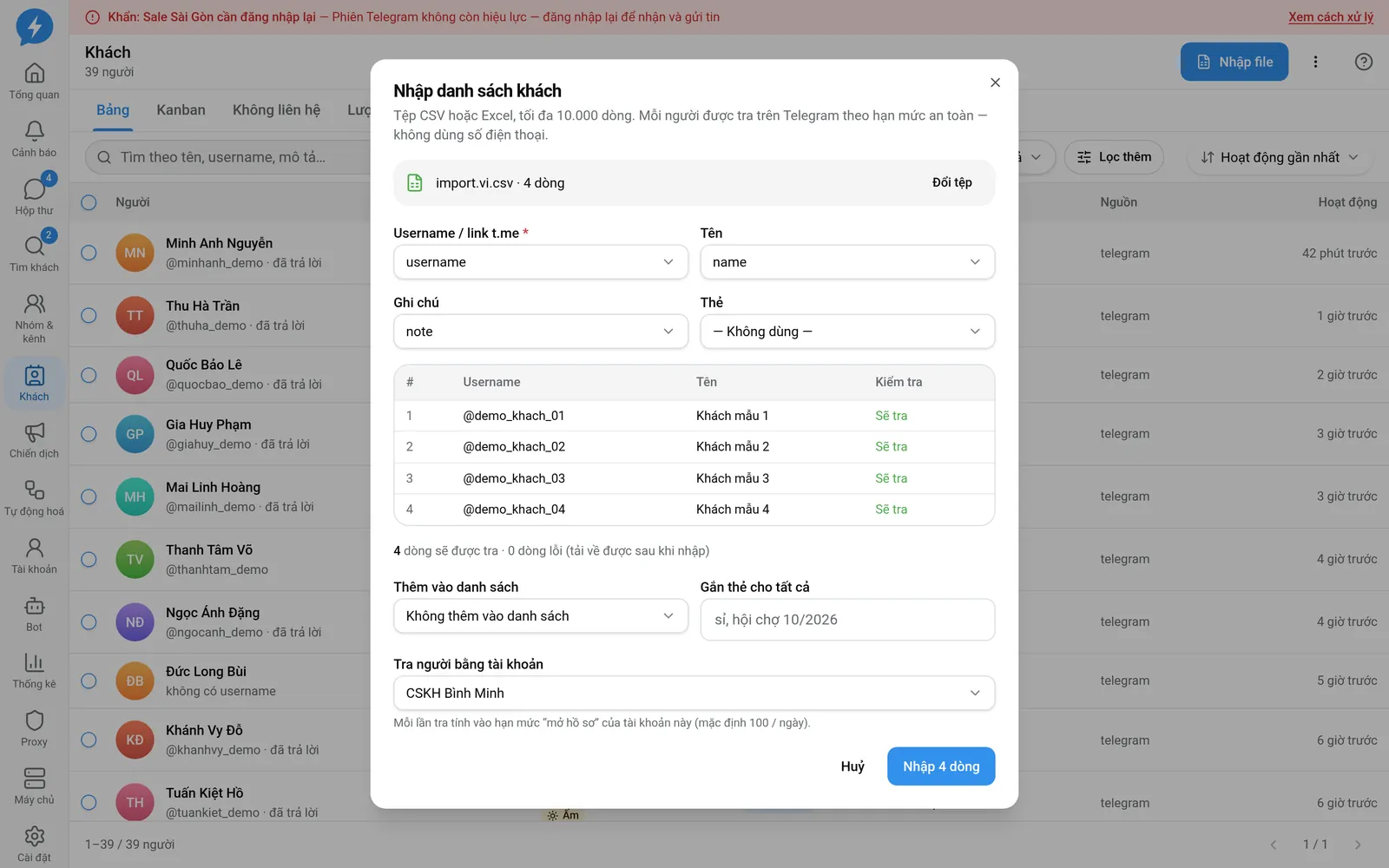Screen dimensions: 1389x868
Task: Open the Thêm vào danh sách dropdown
Action: point(541,616)
